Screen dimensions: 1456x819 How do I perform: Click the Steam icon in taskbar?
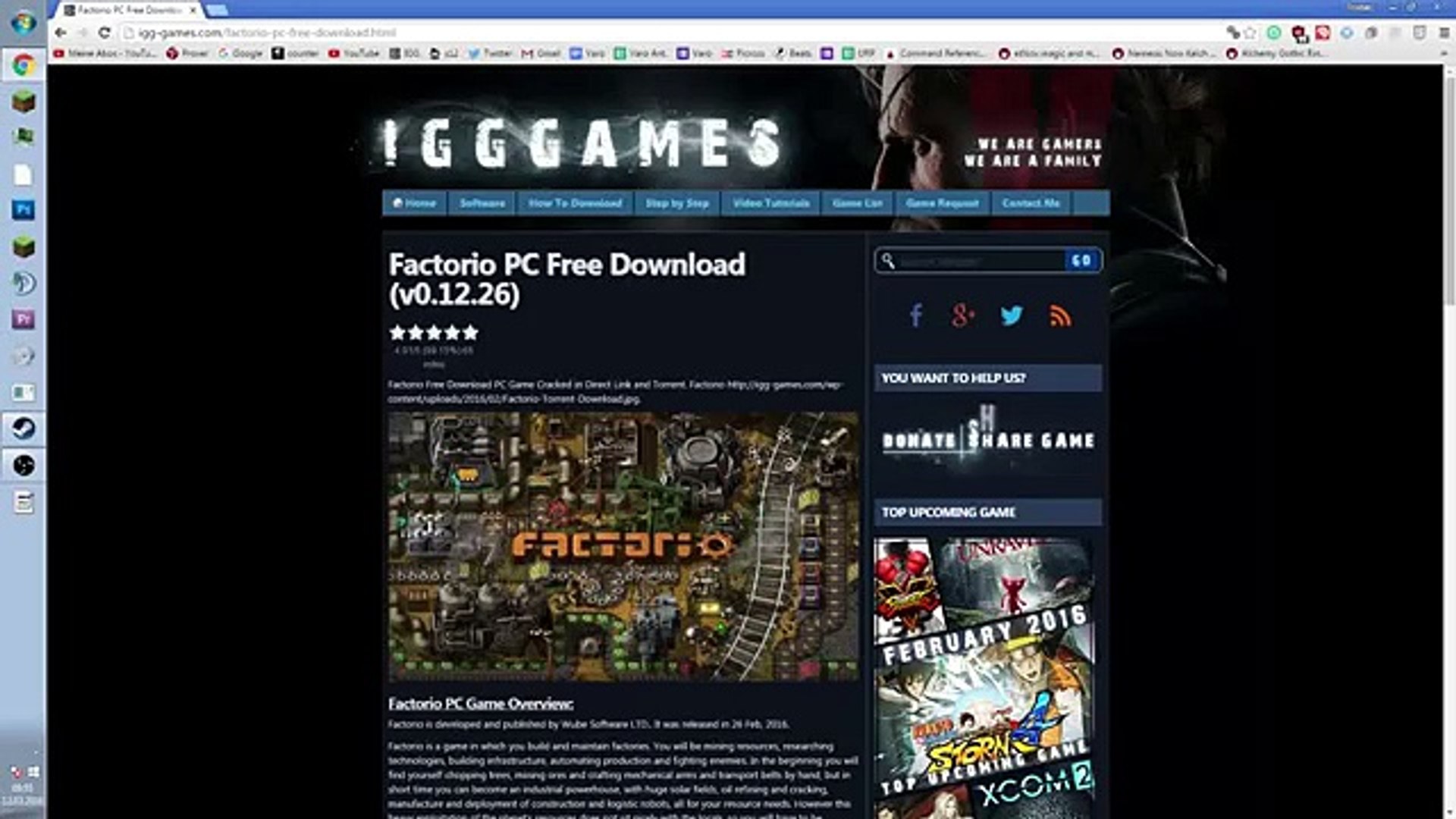(23, 429)
